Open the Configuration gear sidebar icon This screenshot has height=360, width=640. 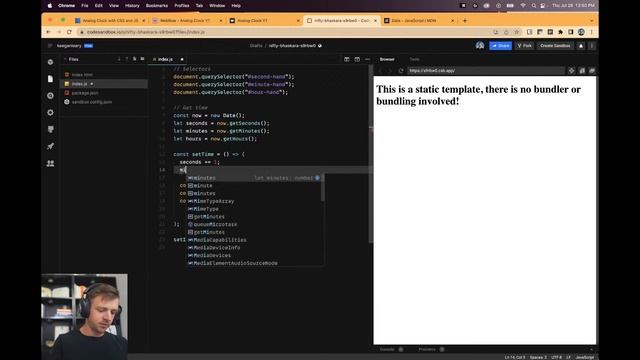[x=50, y=112]
